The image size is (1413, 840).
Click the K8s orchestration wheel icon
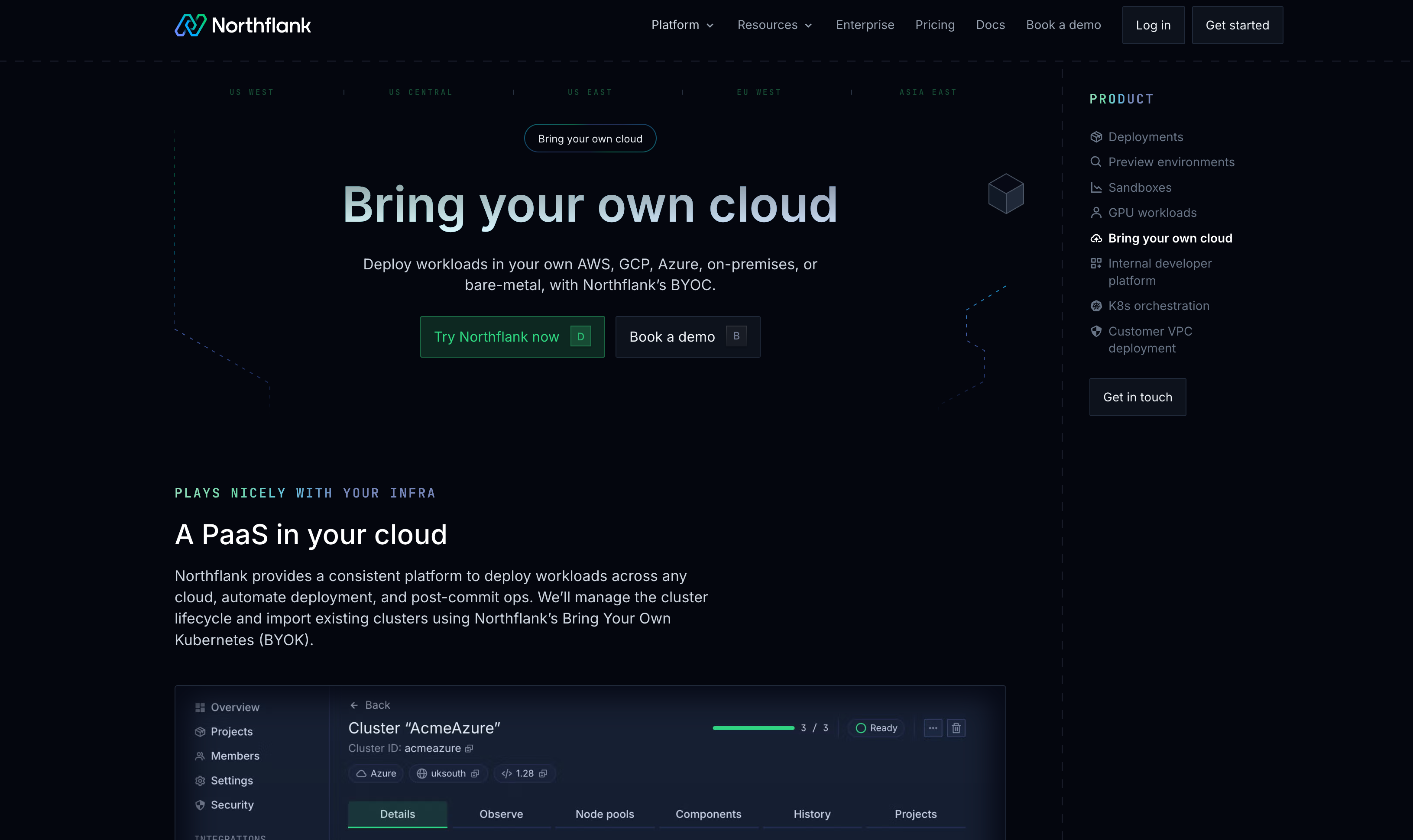tap(1096, 306)
